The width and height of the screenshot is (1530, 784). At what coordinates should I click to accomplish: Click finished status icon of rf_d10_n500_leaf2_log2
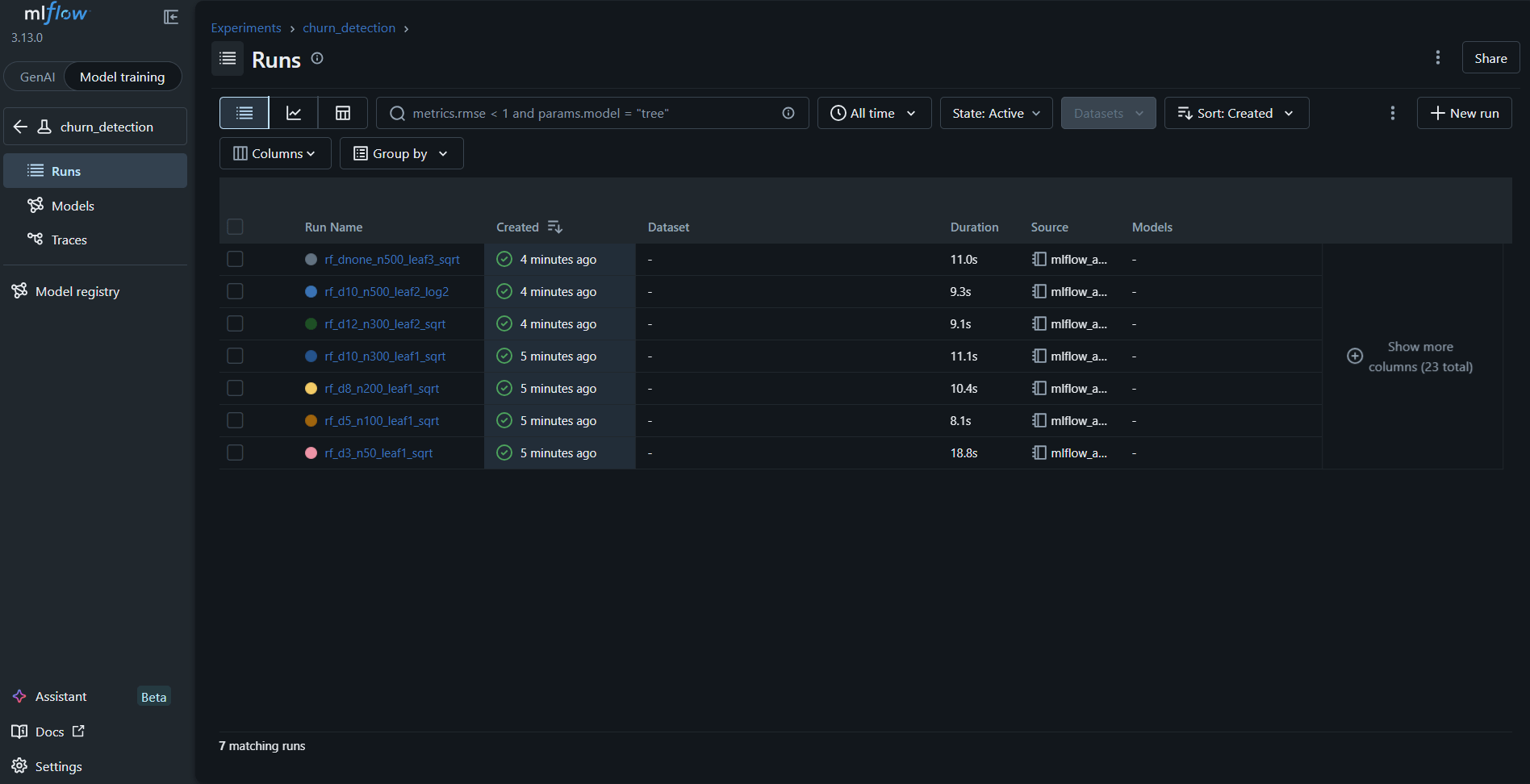tap(504, 291)
